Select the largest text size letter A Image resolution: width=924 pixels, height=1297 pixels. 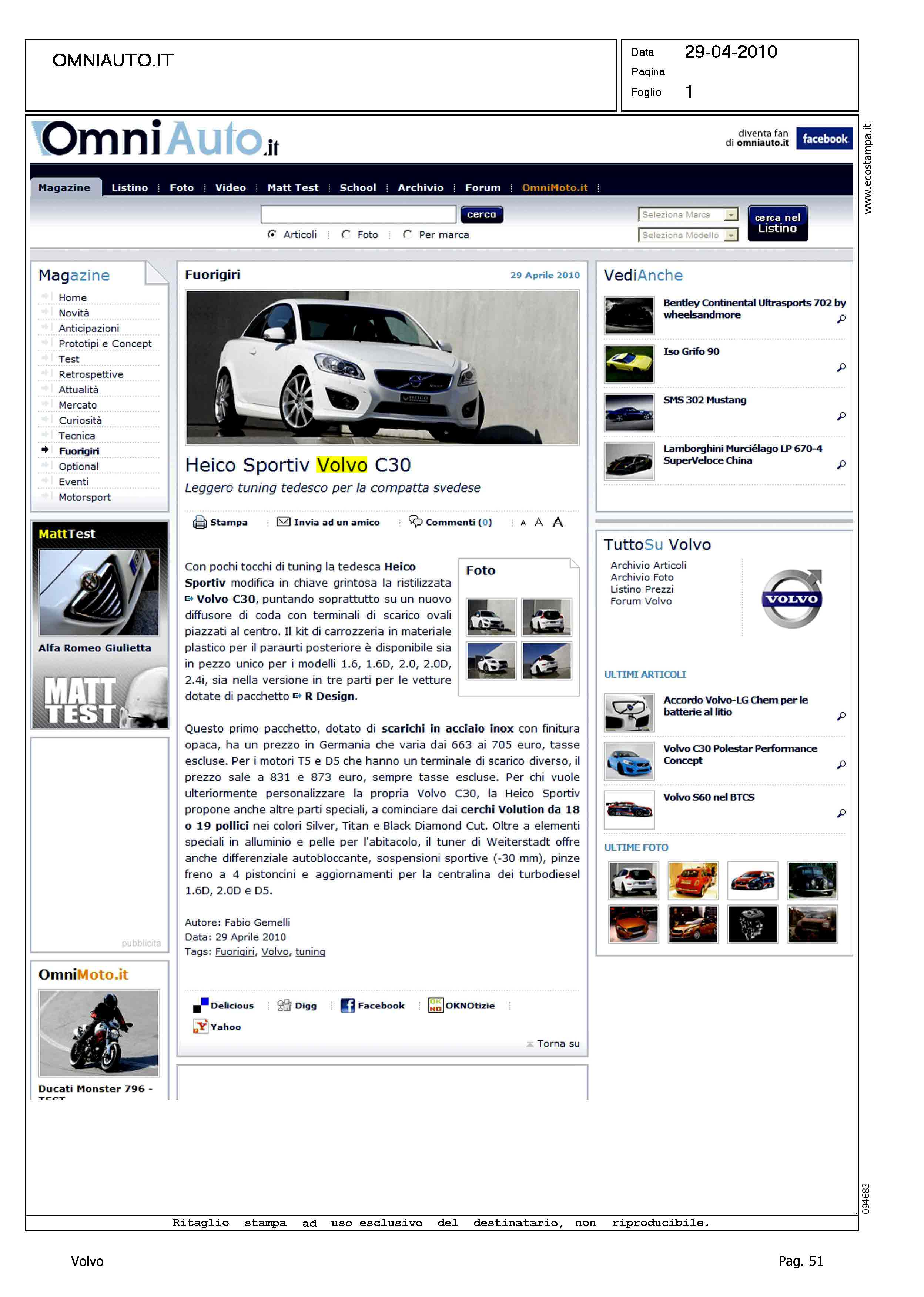tap(558, 522)
